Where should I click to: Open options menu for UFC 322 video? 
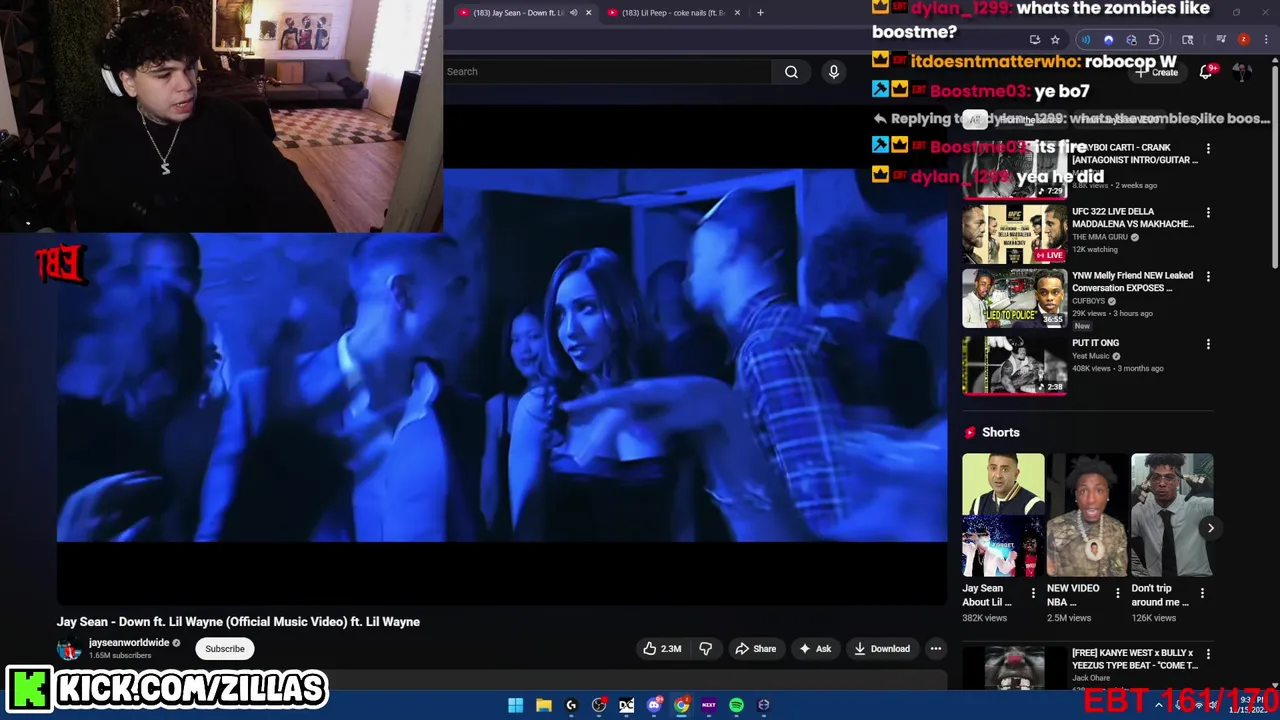(1208, 213)
